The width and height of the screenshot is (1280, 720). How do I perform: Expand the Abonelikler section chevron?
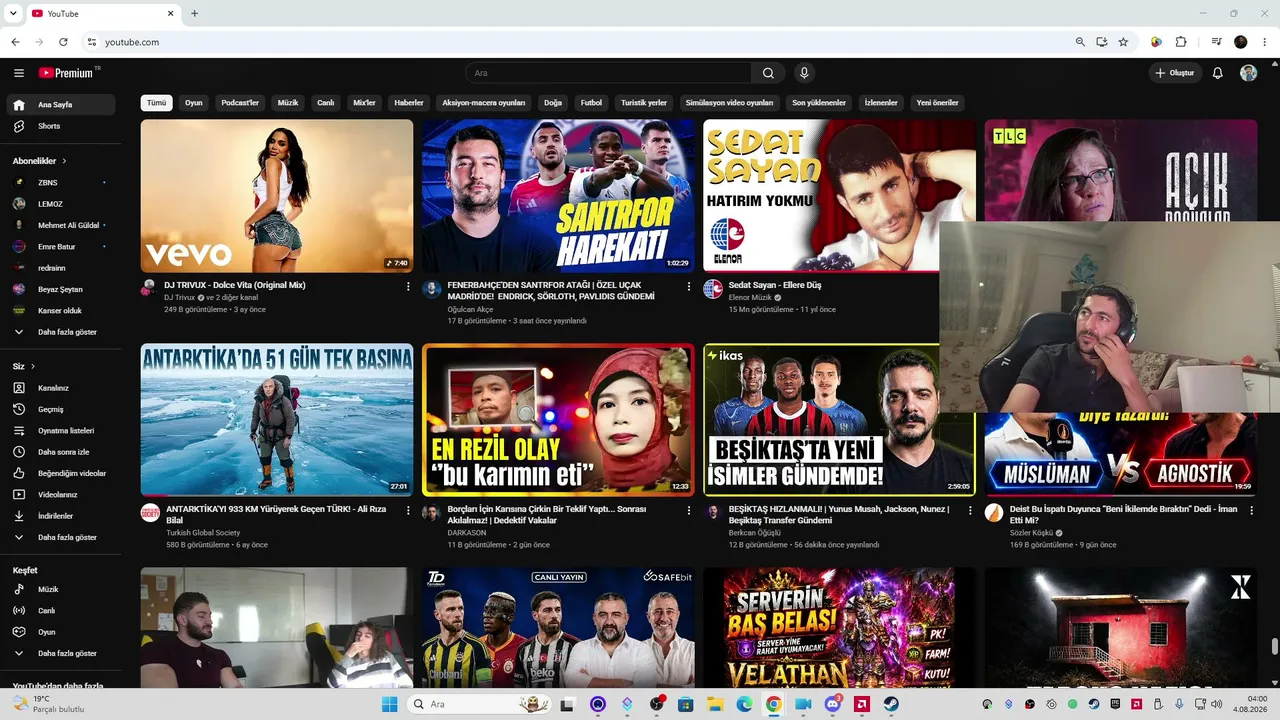[x=64, y=161]
